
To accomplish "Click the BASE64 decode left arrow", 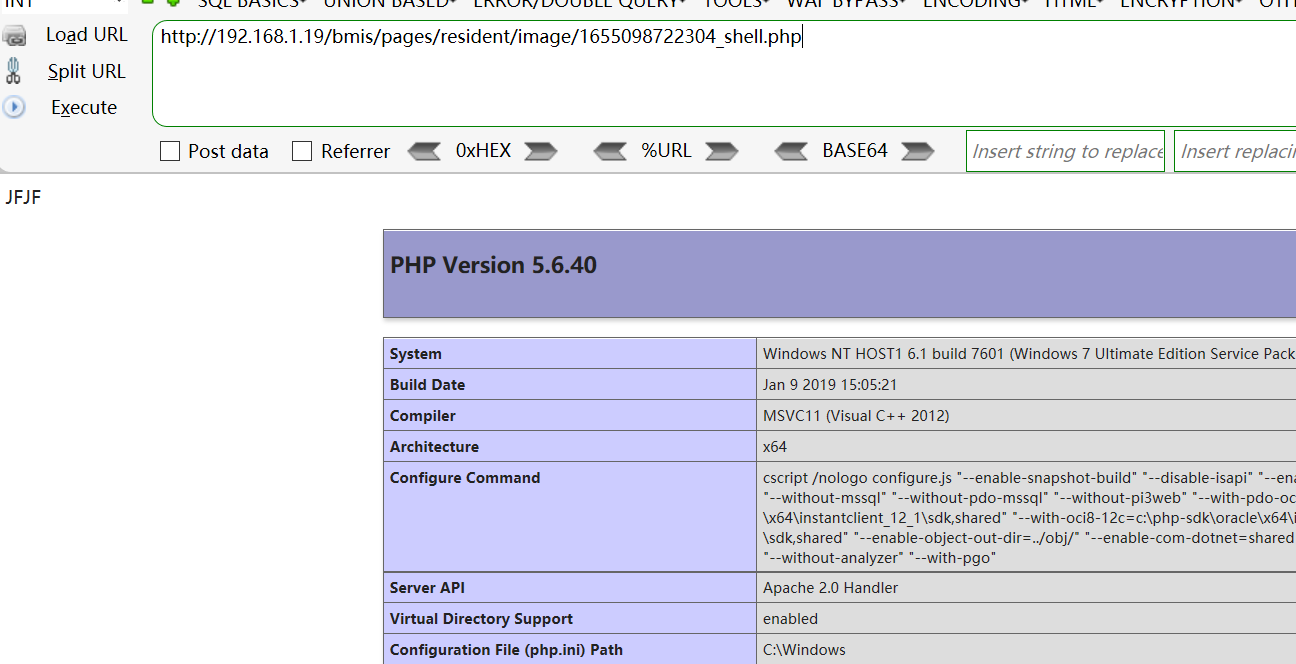I will point(791,150).
